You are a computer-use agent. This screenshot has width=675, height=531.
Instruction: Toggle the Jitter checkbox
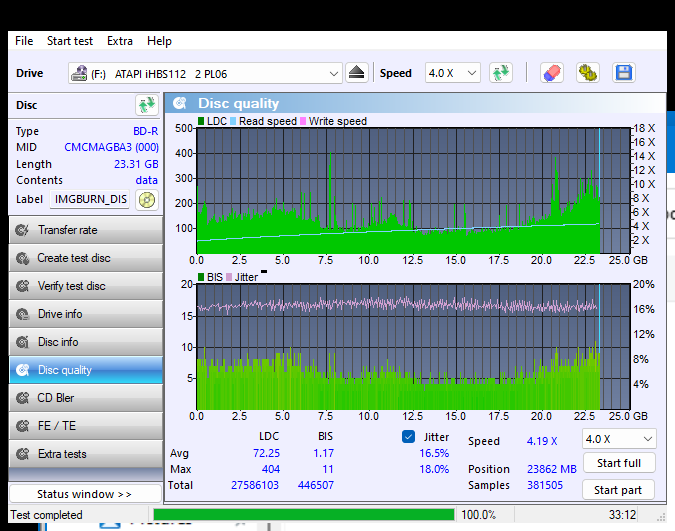tap(409, 437)
